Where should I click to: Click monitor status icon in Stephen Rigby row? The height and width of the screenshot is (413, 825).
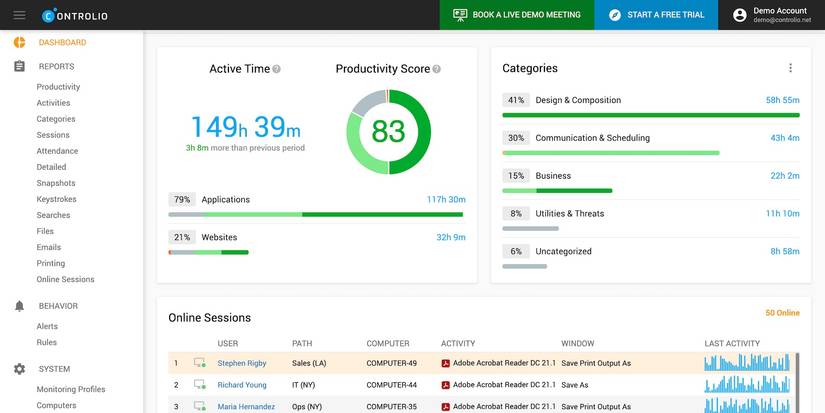click(199, 363)
